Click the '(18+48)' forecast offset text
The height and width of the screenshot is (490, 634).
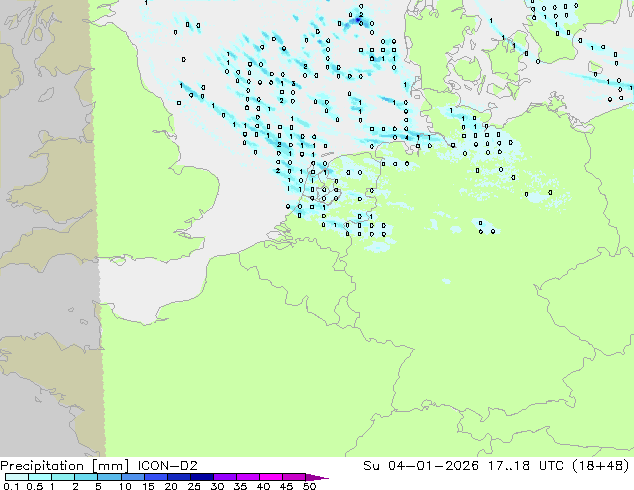(x=601, y=466)
